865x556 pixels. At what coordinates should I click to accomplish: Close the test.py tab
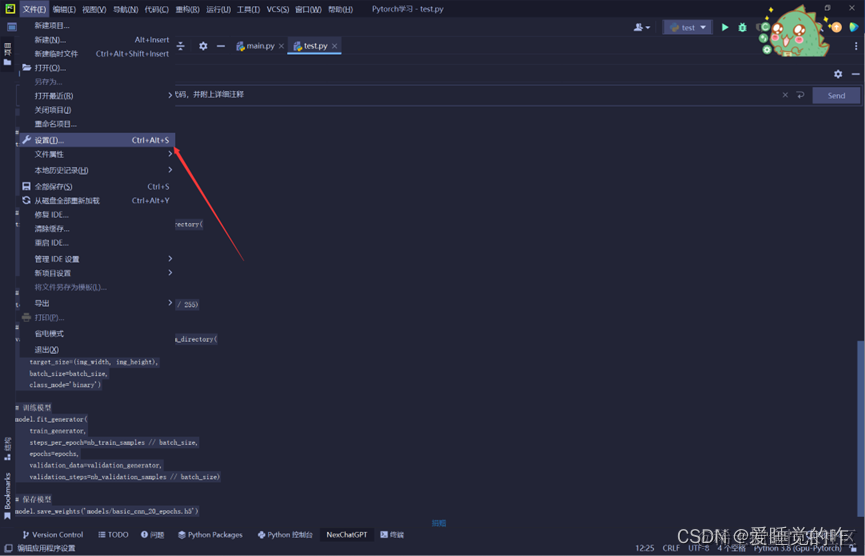click(334, 46)
